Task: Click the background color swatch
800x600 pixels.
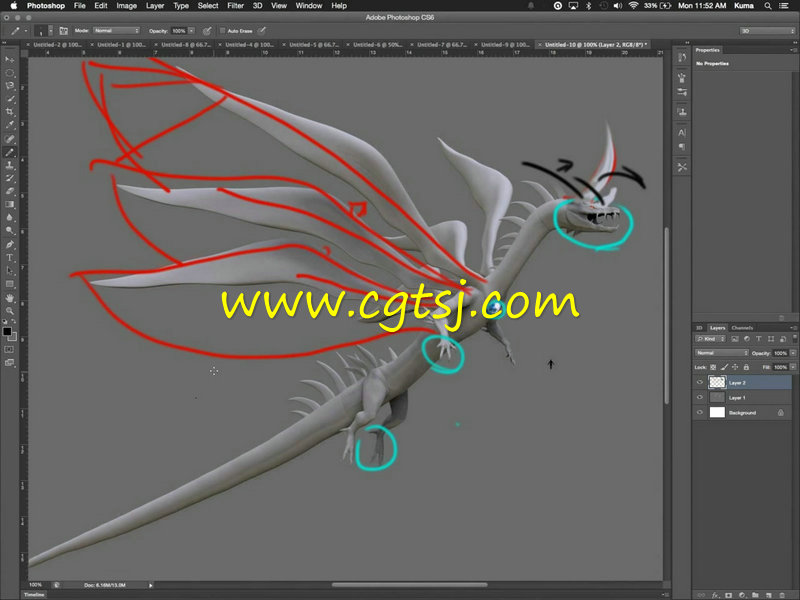Action: point(13,337)
